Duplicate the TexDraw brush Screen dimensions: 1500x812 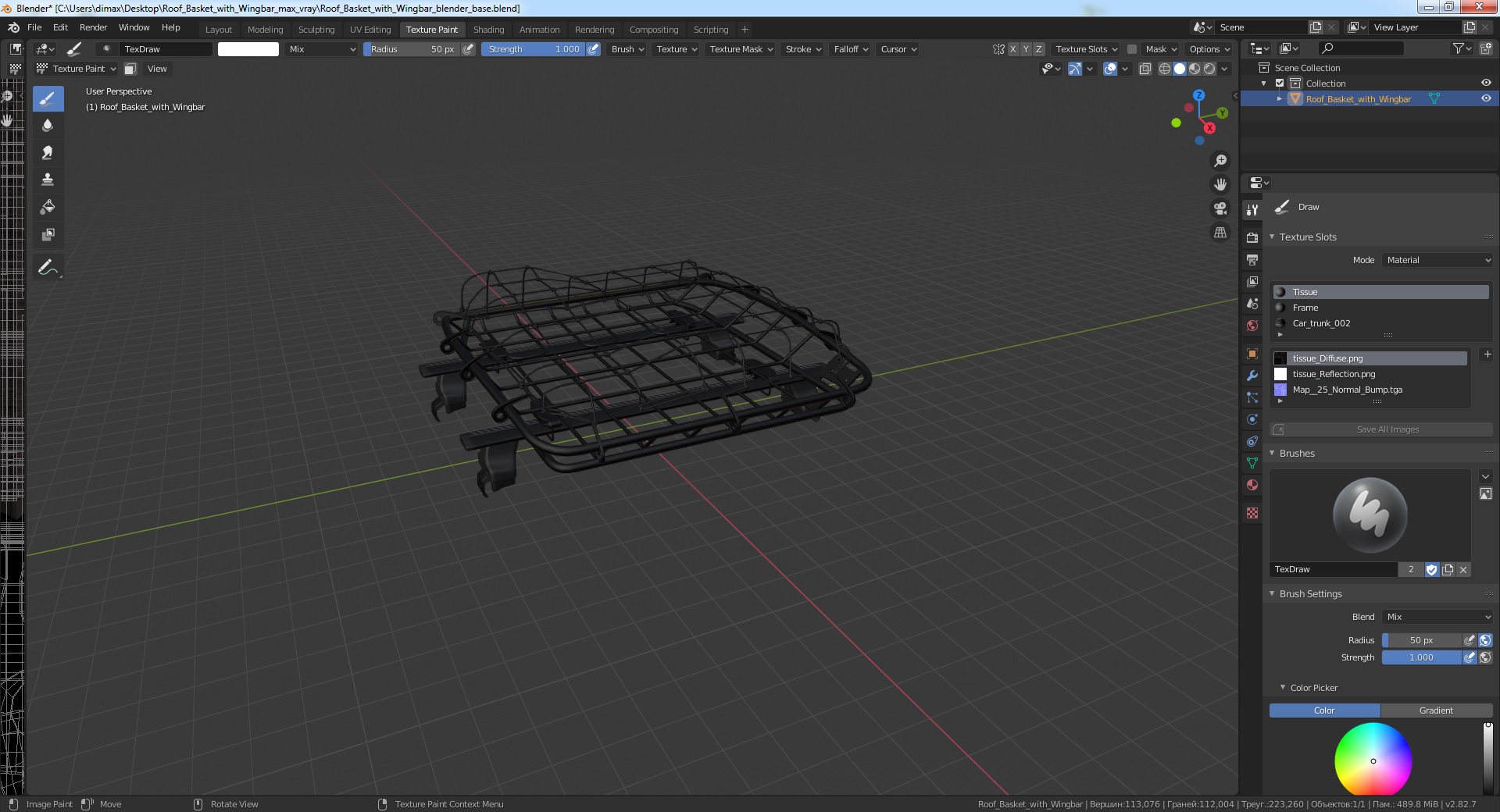point(1448,569)
